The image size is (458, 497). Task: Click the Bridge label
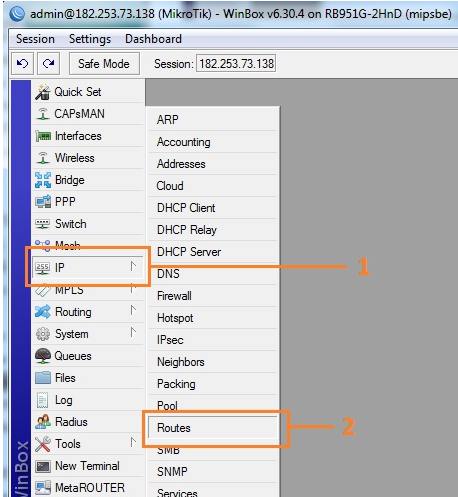[70, 180]
